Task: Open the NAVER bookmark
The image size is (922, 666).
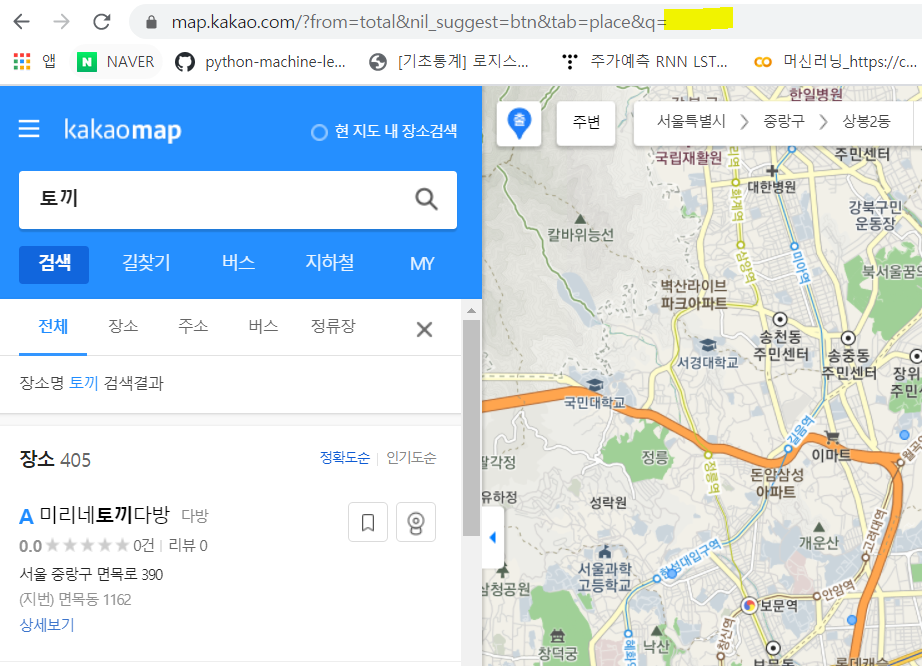Action: [x=116, y=61]
